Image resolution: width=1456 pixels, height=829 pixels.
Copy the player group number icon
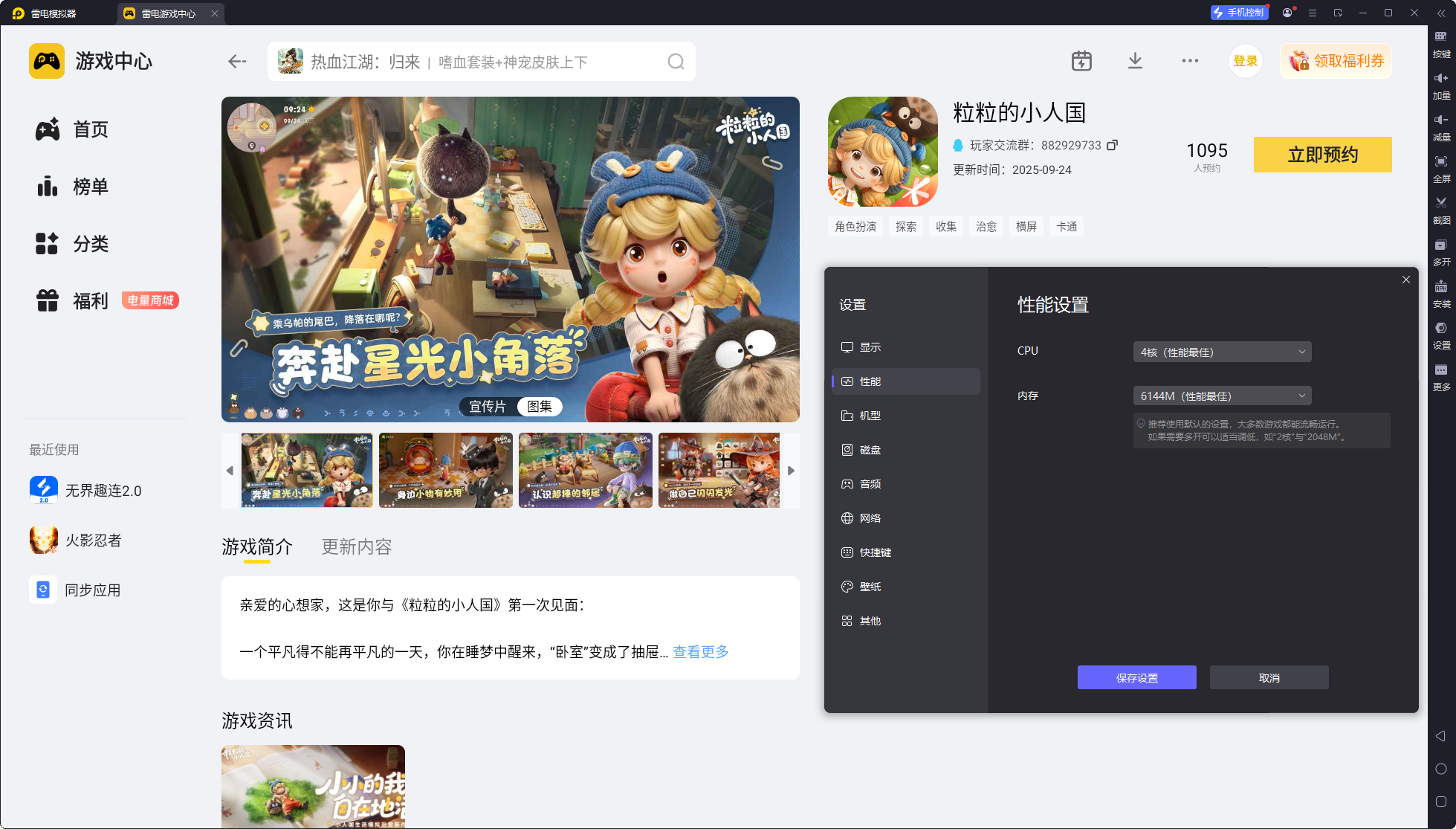(1112, 145)
